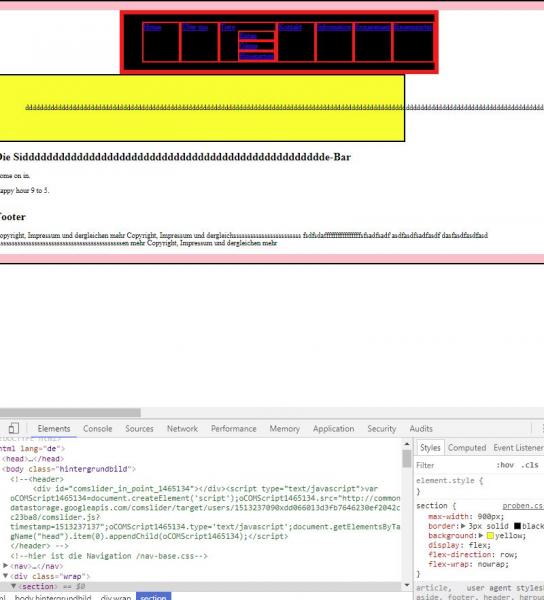Switch to the Network tab
544x600 pixels.
click(182, 429)
